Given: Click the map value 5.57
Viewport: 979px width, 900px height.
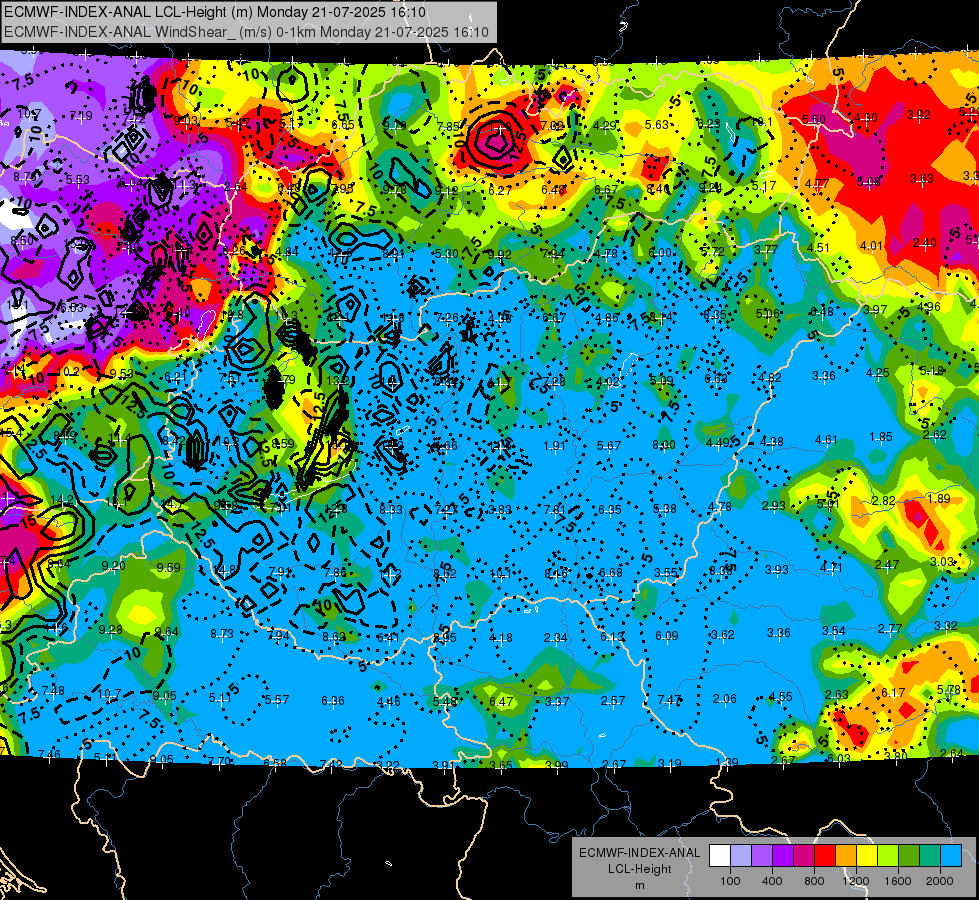Looking at the screenshot, I should (x=277, y=700).
